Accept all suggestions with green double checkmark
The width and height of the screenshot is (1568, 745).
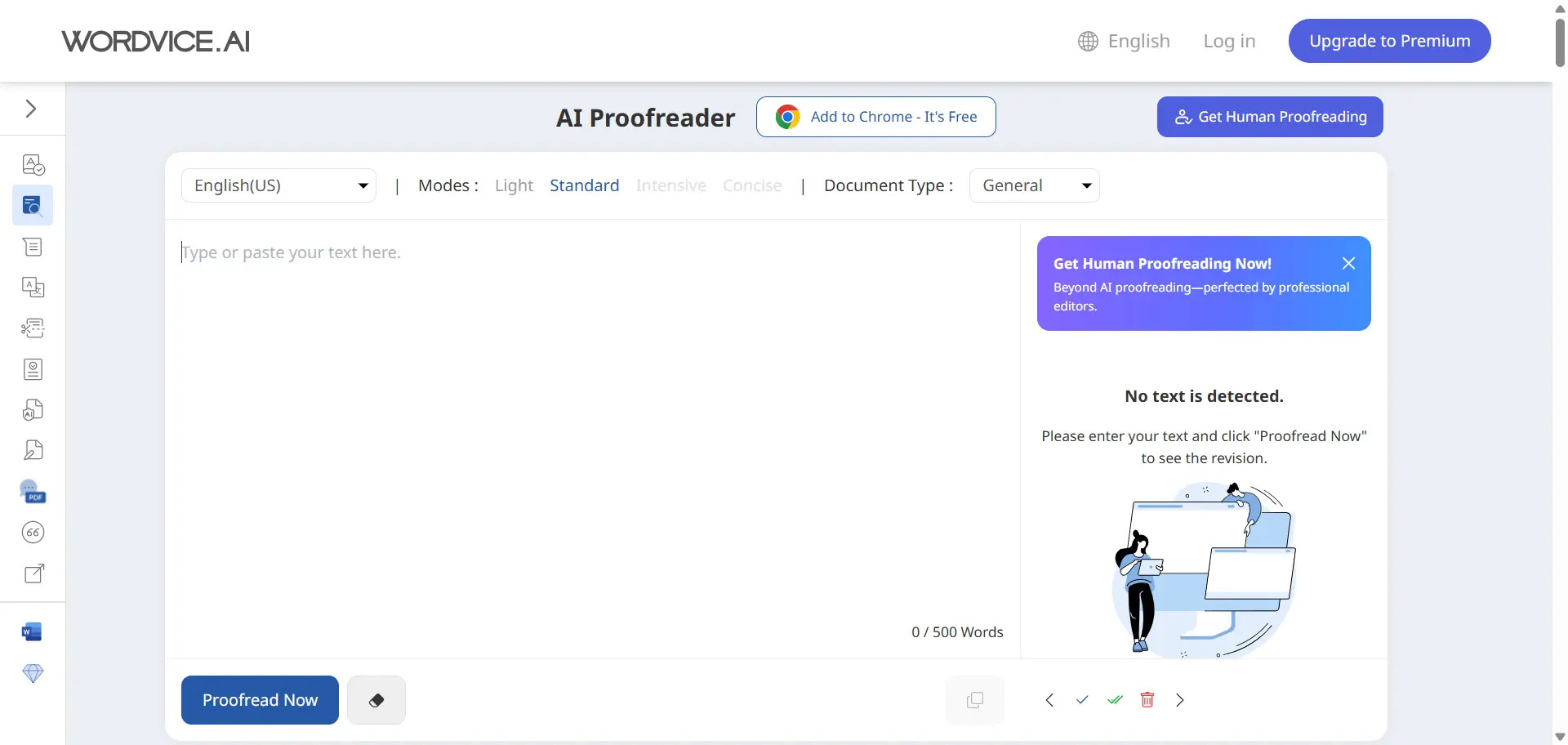[x=1115, y=700]
